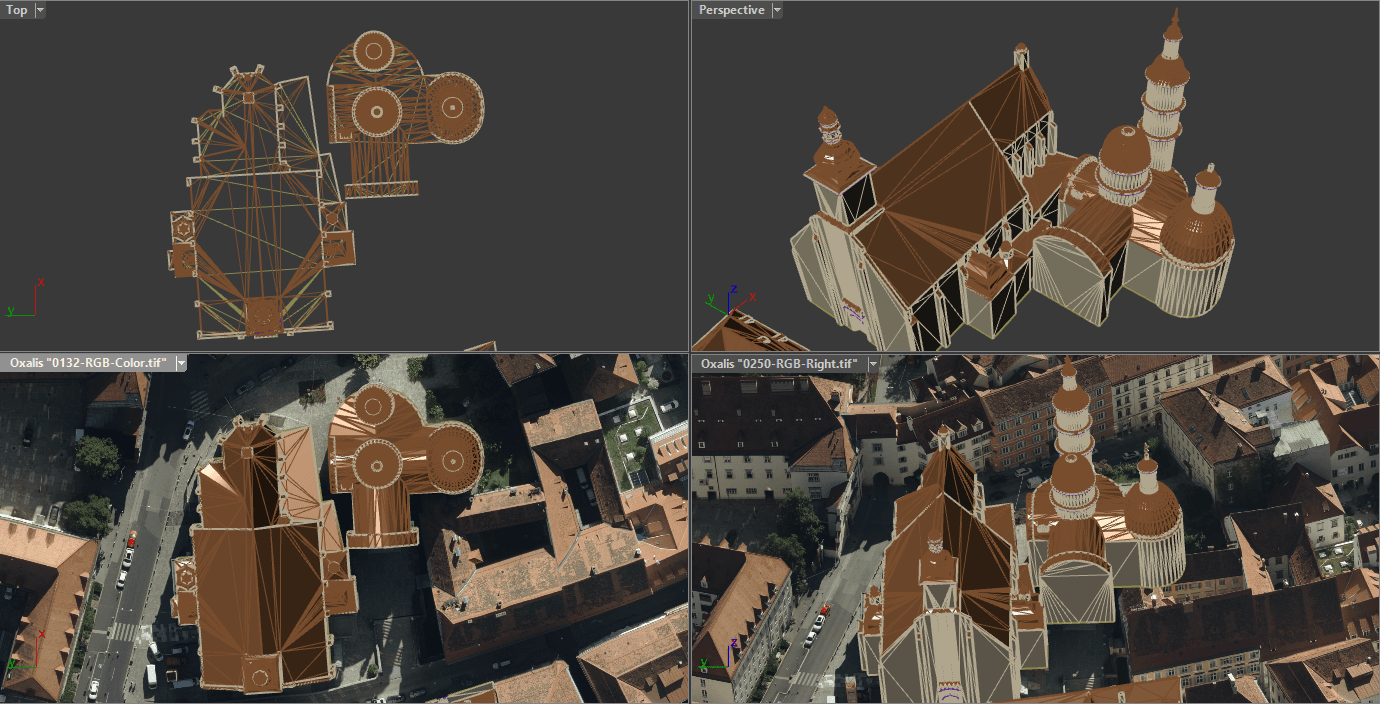Select the Perspective viewport title
This screenshot has width=1380, height=704.
731,10
